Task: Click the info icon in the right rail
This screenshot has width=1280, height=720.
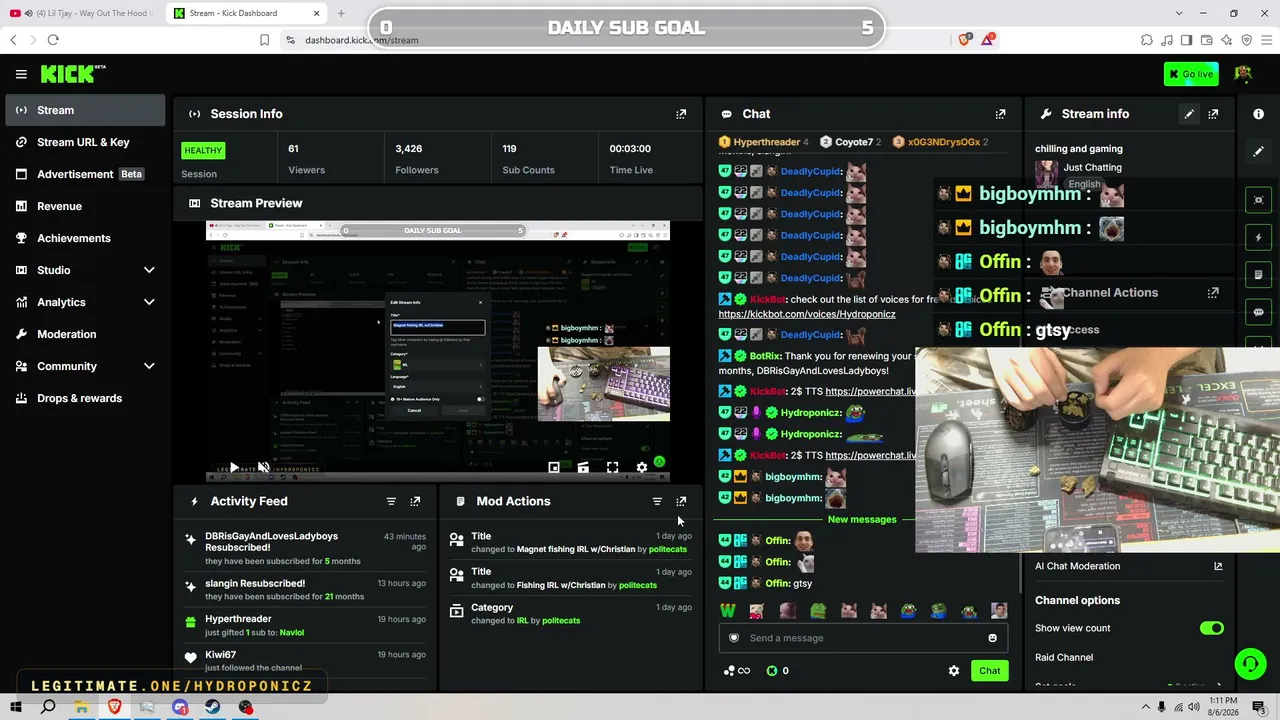Action: click(1258, 114)
